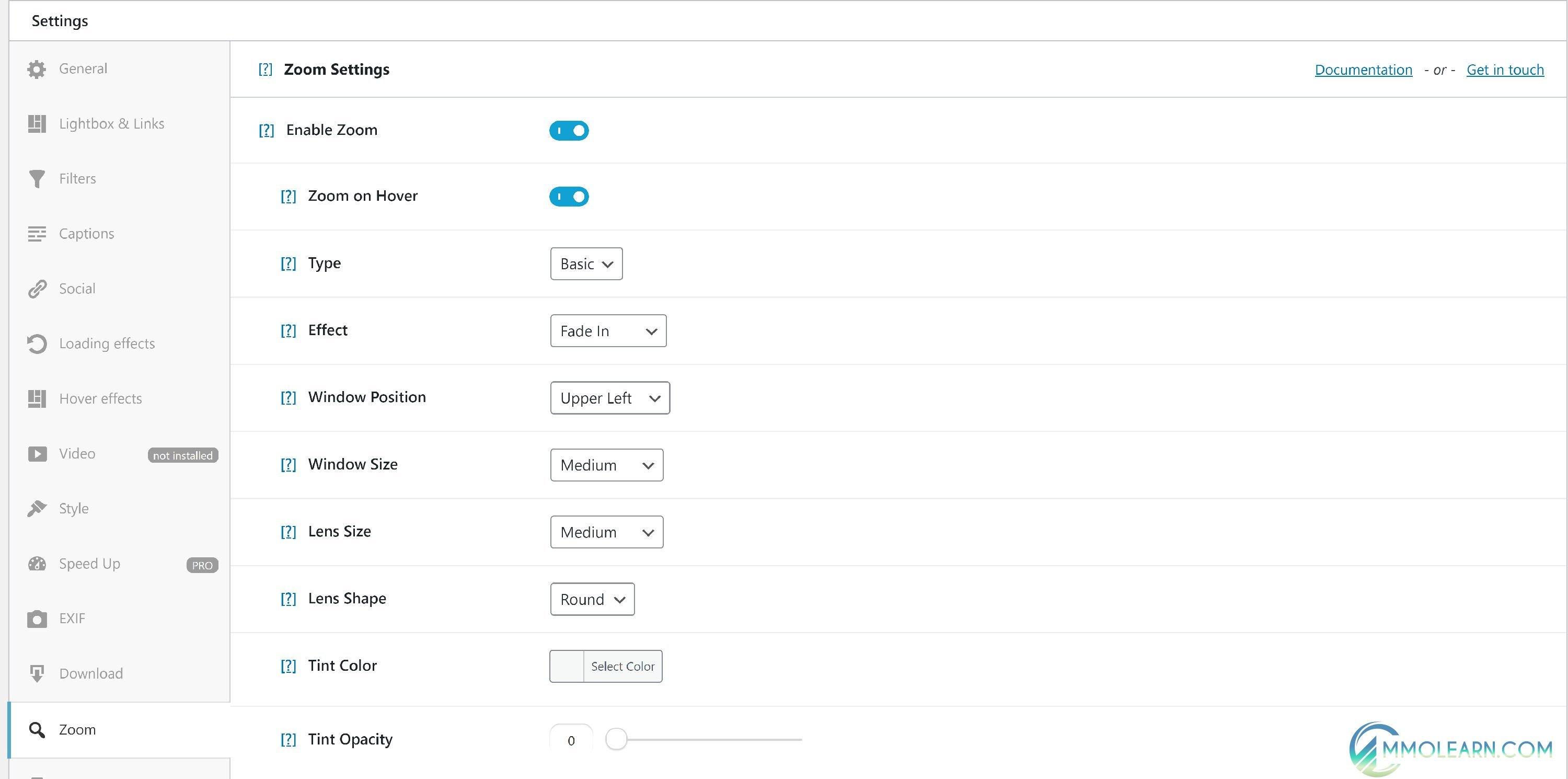This screenshot has height=779, width=1568.
Task: Click the EXIF camera icon
Action: [x=37, y=619]
